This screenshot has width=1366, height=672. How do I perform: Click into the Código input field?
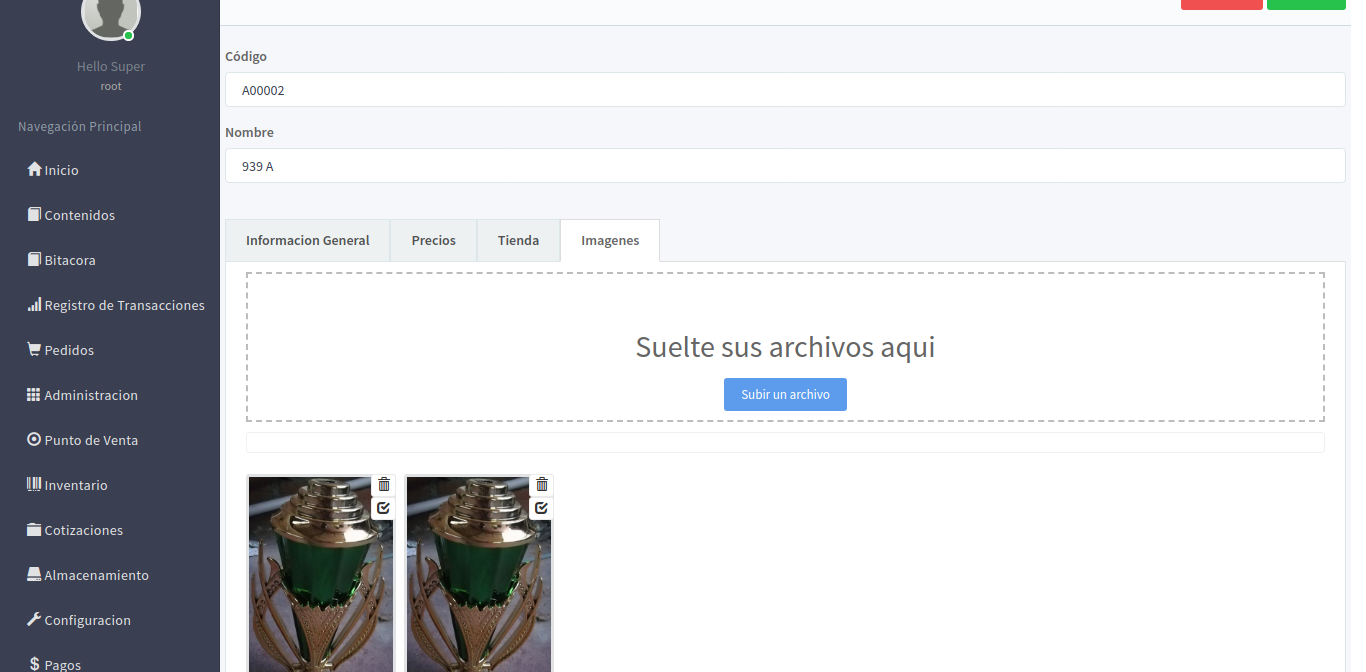tap(784, 90)
